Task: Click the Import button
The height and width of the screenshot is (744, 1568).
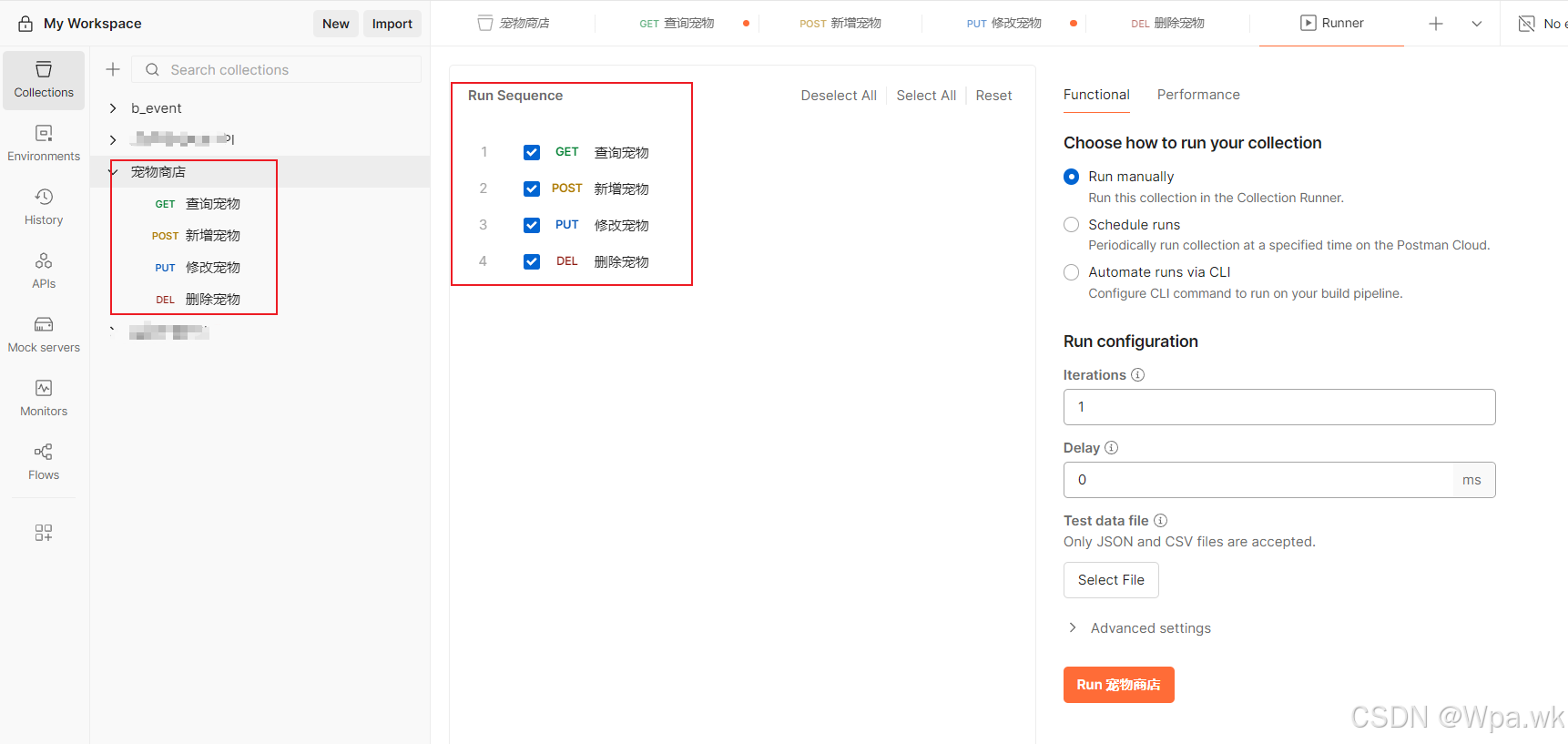Action: [x=392, y=24]
